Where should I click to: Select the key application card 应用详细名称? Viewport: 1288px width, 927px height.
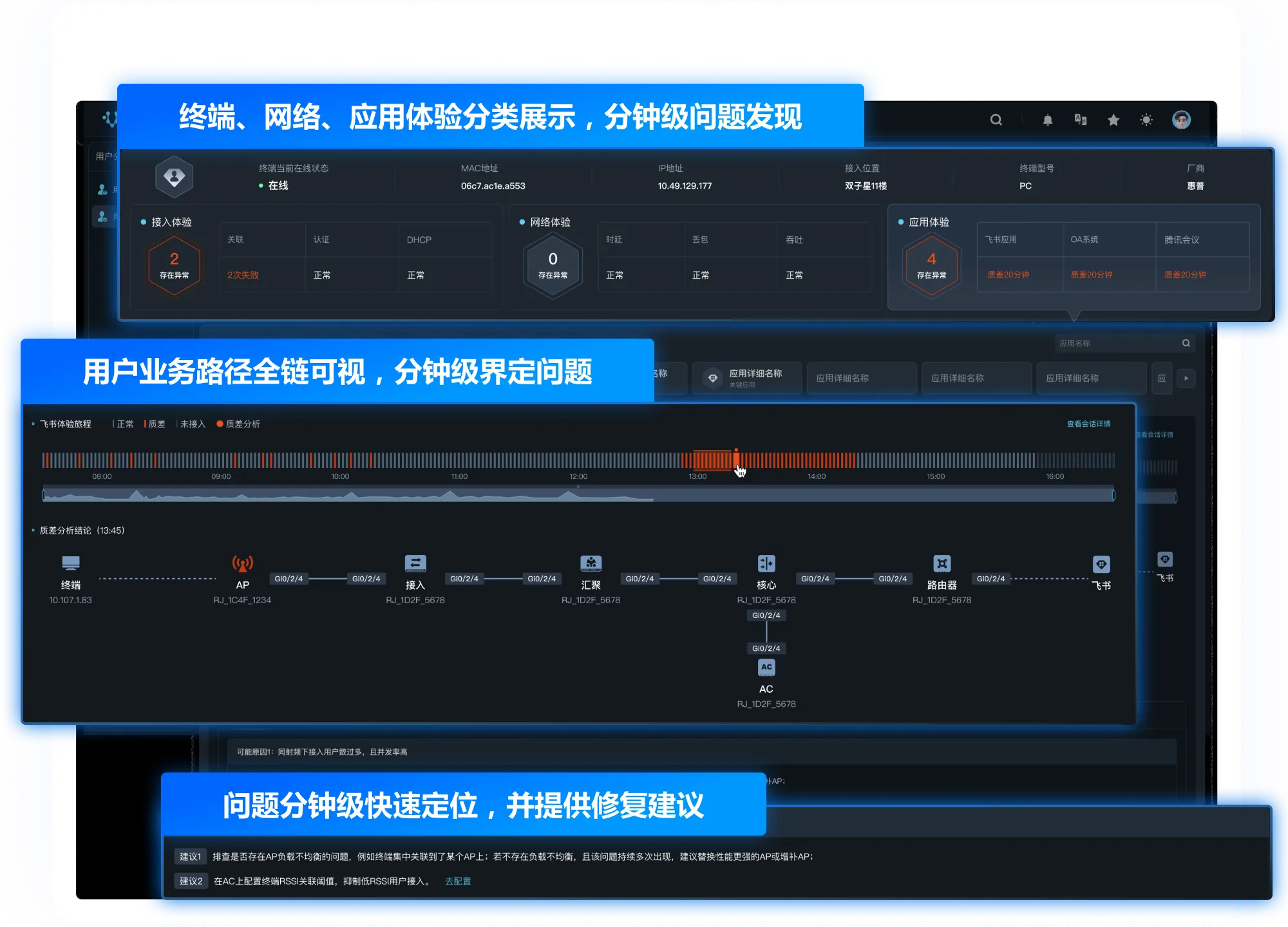747,378
